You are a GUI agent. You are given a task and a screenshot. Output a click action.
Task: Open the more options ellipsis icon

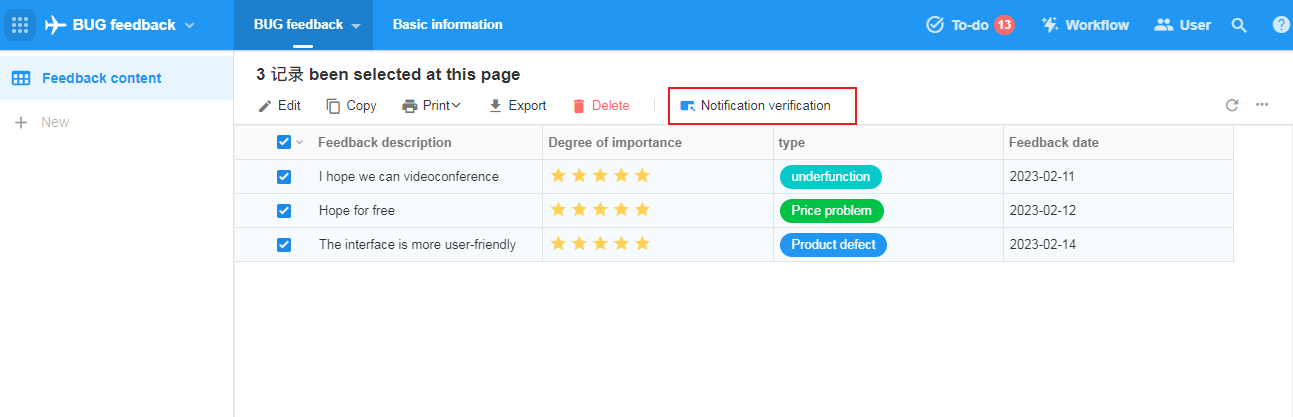pyautogui.click(x=1262, y=105)
